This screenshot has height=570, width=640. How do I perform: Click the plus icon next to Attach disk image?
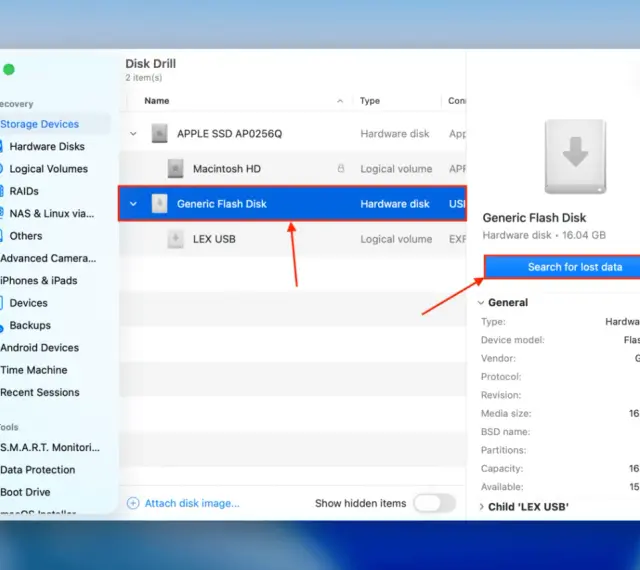[x=133, y=503]
